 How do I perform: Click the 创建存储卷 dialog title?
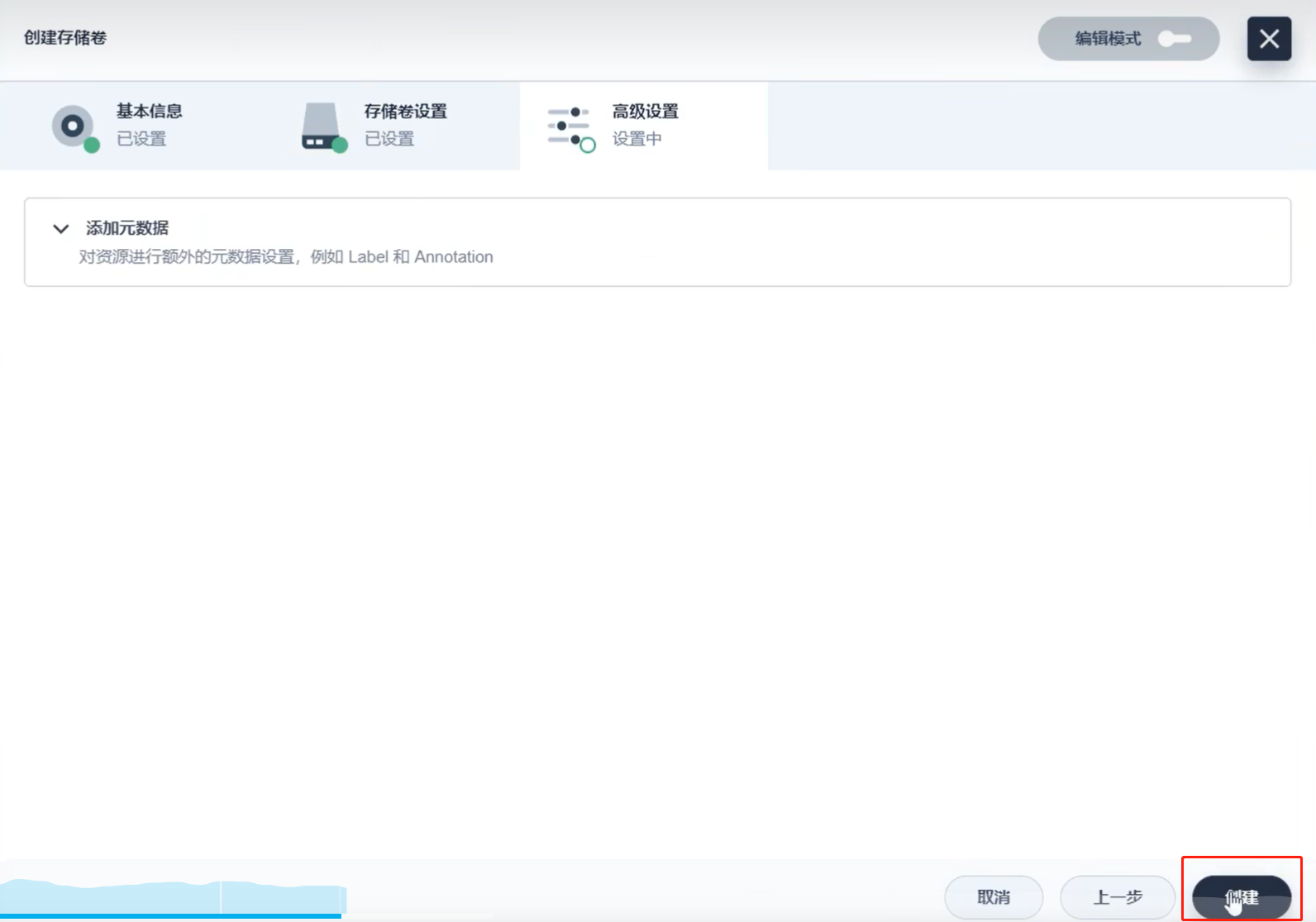65,38
